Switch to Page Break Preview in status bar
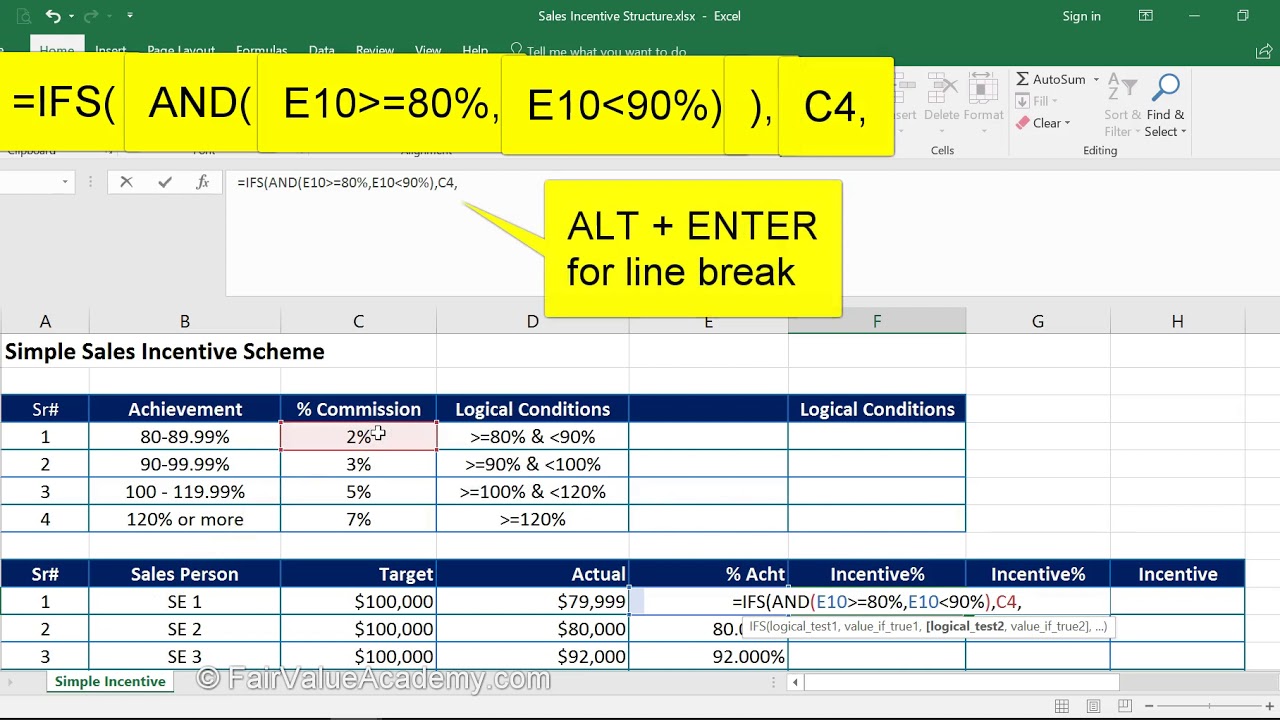 tap(1124, 706)
